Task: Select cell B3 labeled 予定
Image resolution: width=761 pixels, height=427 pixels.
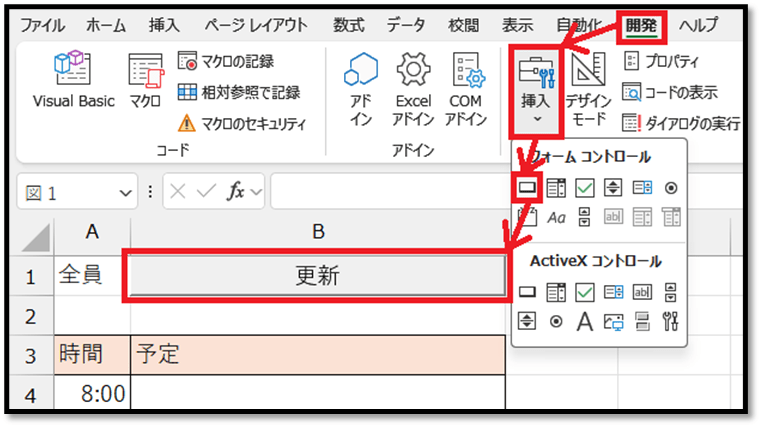Action: pyautogui.click(x=317, y=353)
